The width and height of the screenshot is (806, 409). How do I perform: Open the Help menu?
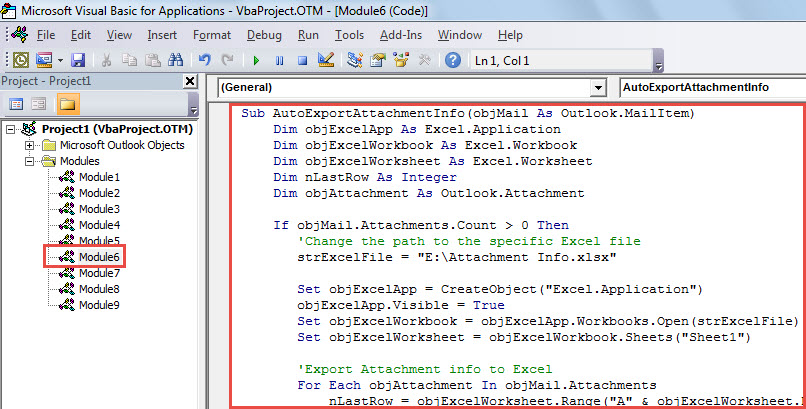click(510, 35)
